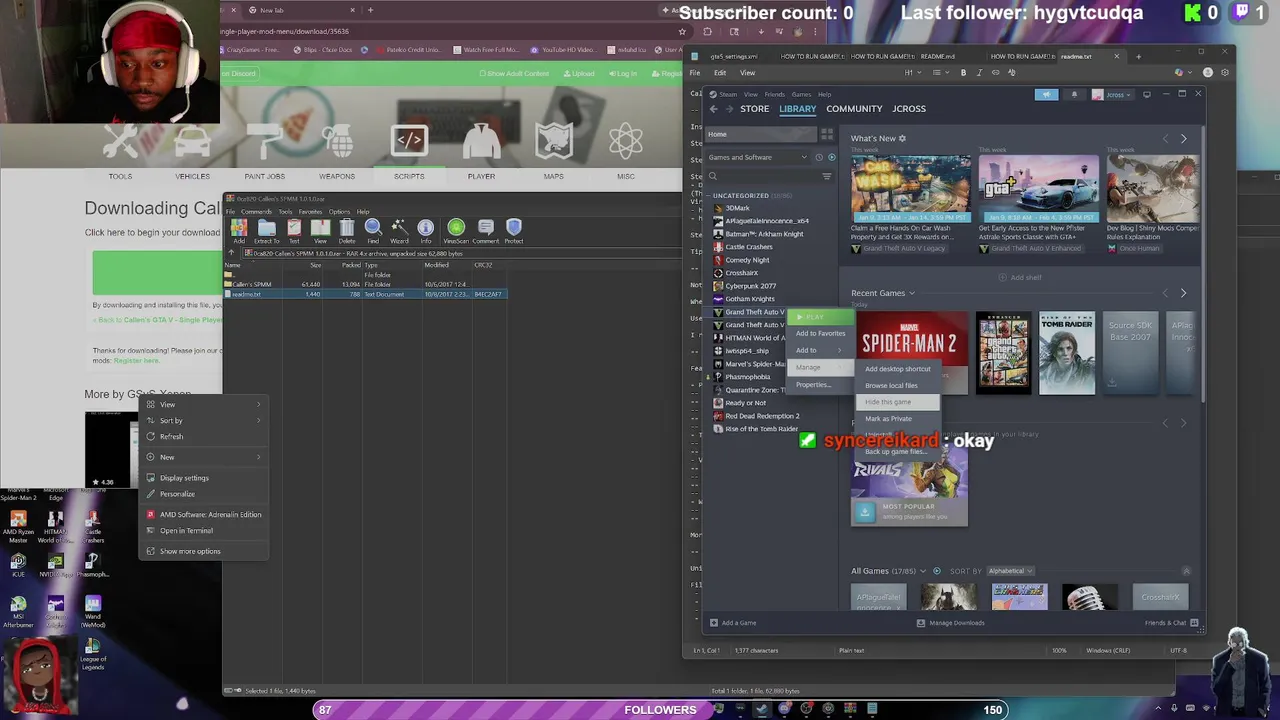Open the Favorites menu in WinRAR
The height and width of the screenshot is (720, 1280).
click(310, 212)
